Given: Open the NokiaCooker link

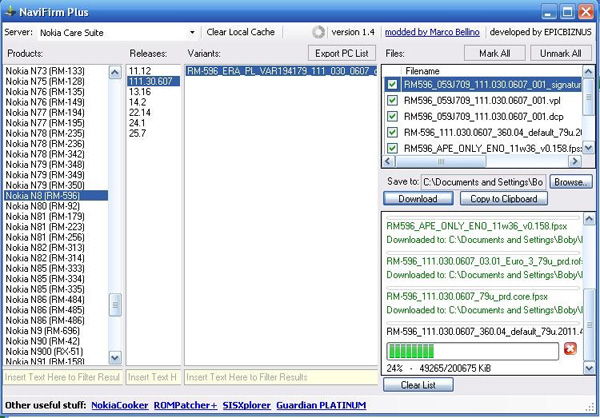Looking at the screenshot, I should tap(120, 405).
